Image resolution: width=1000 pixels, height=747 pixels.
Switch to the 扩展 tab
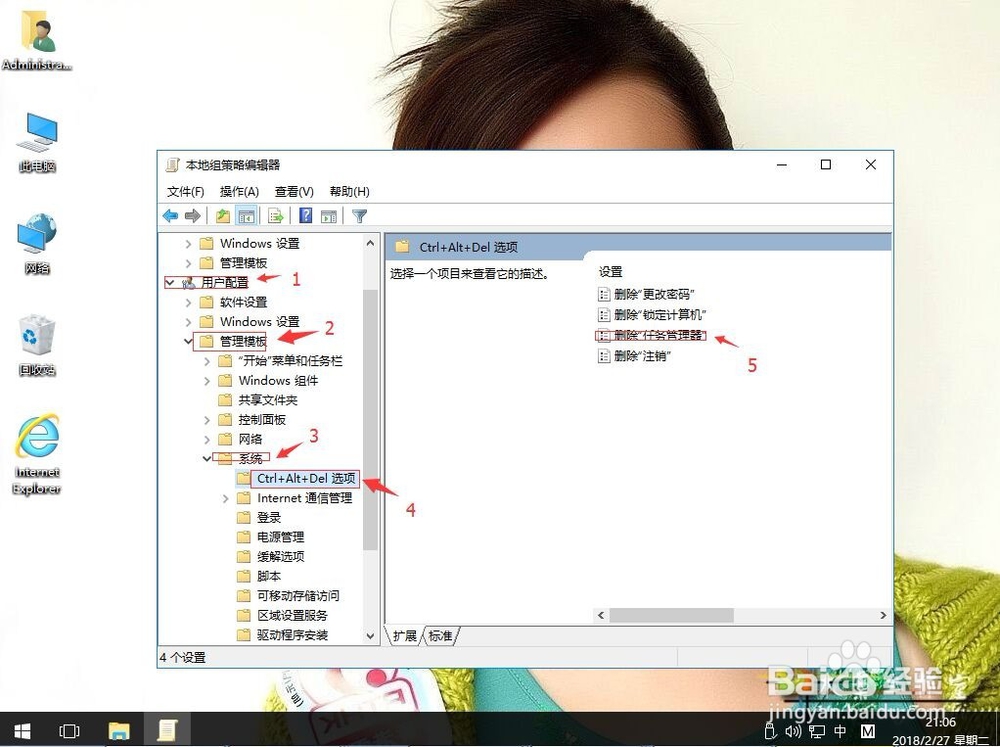click(x=404, y=635)
